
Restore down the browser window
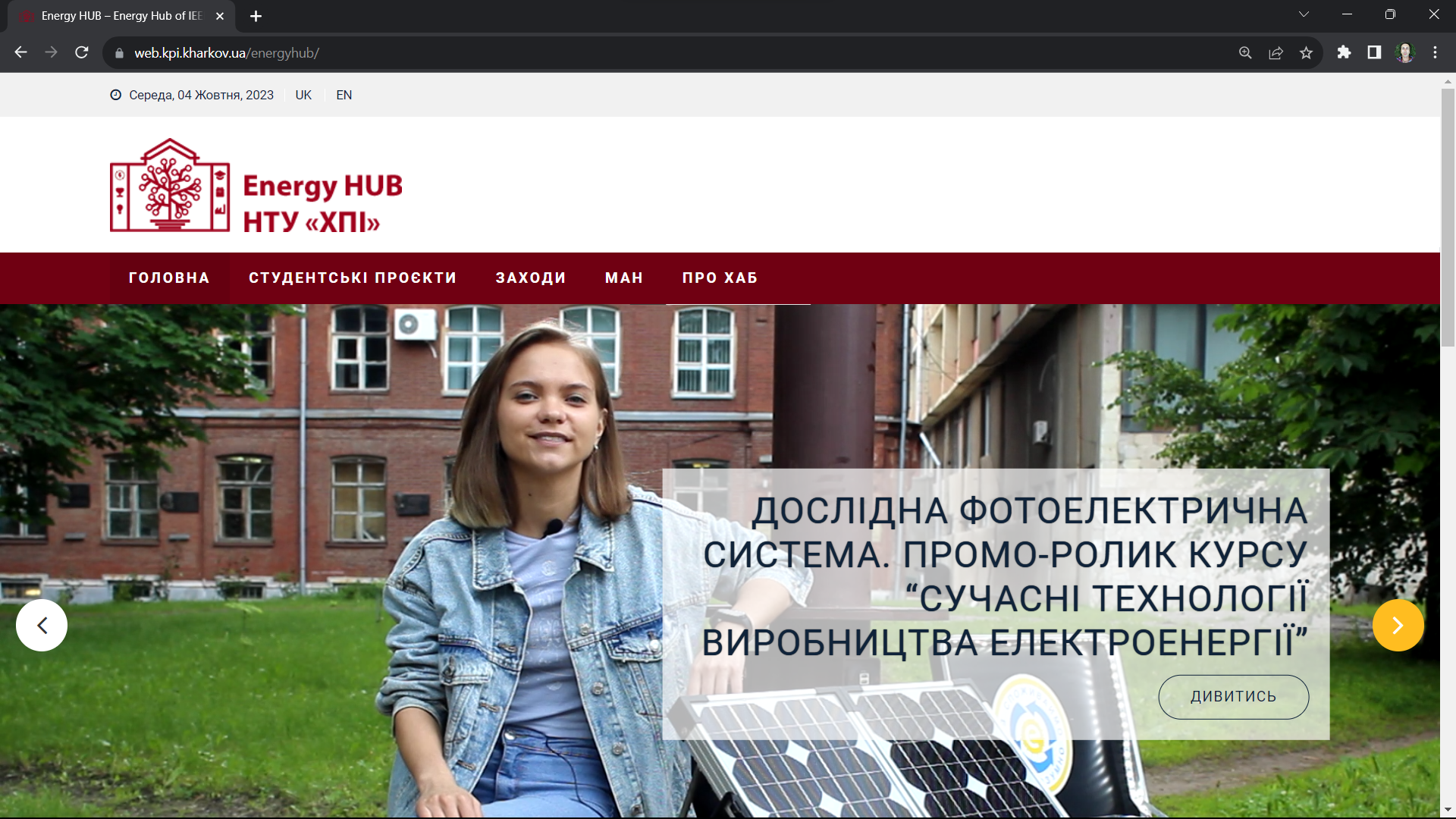point(1390,14)
